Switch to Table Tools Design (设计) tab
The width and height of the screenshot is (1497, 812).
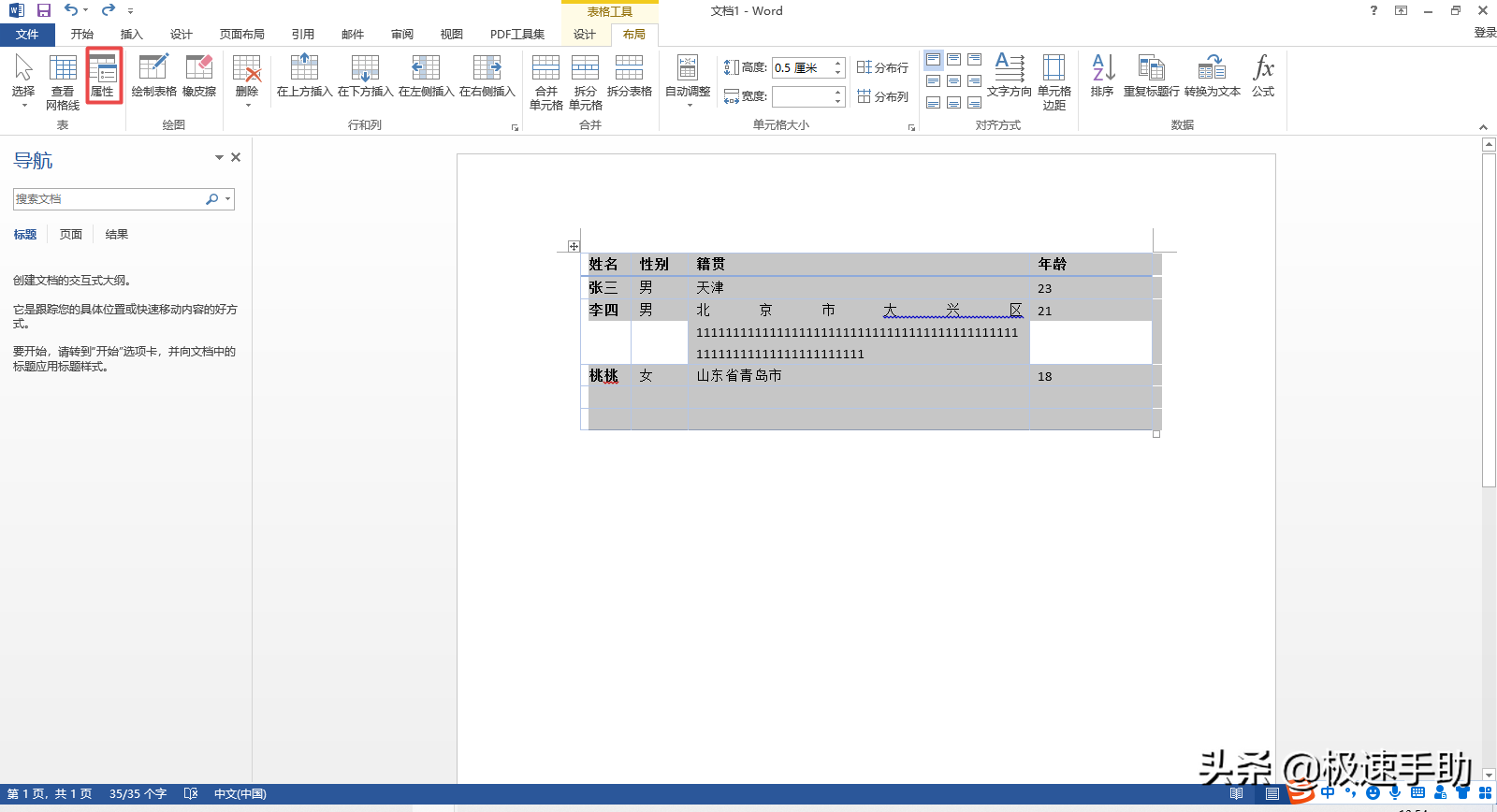pyautogui.click(x=585, y=35)
